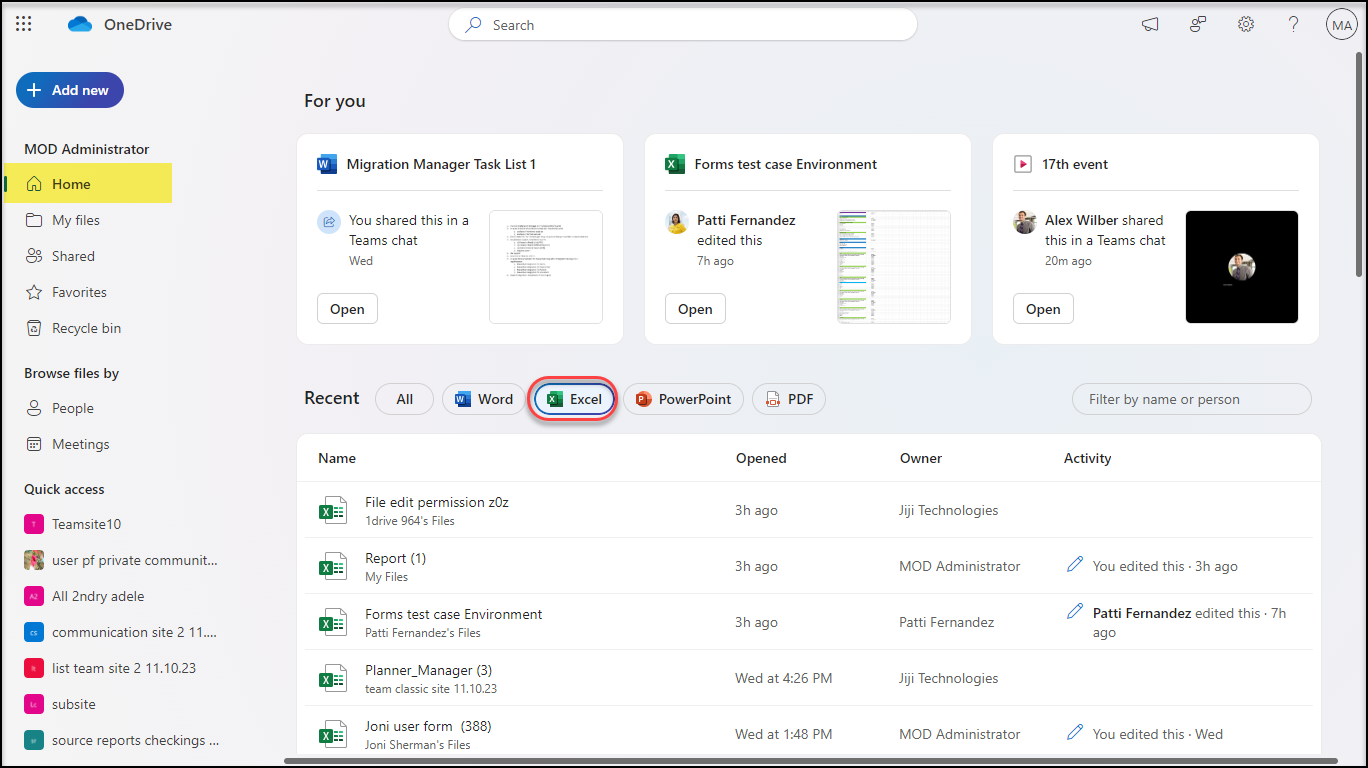The height and width of the screenshot is (768, 1368).
Task: Open the help question mark icon
Action: (1293, 25)
